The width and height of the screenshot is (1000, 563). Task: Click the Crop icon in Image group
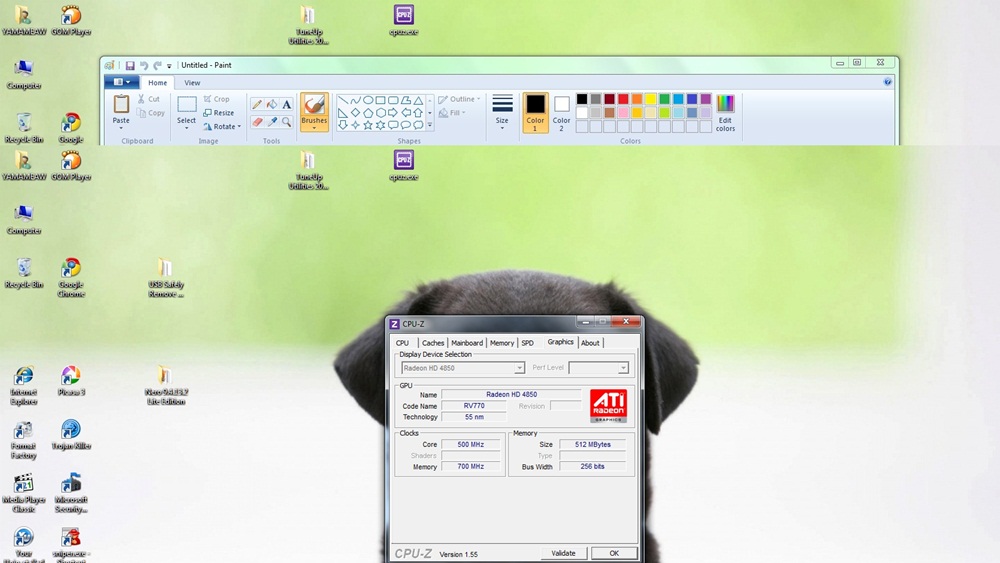(207, 99)
